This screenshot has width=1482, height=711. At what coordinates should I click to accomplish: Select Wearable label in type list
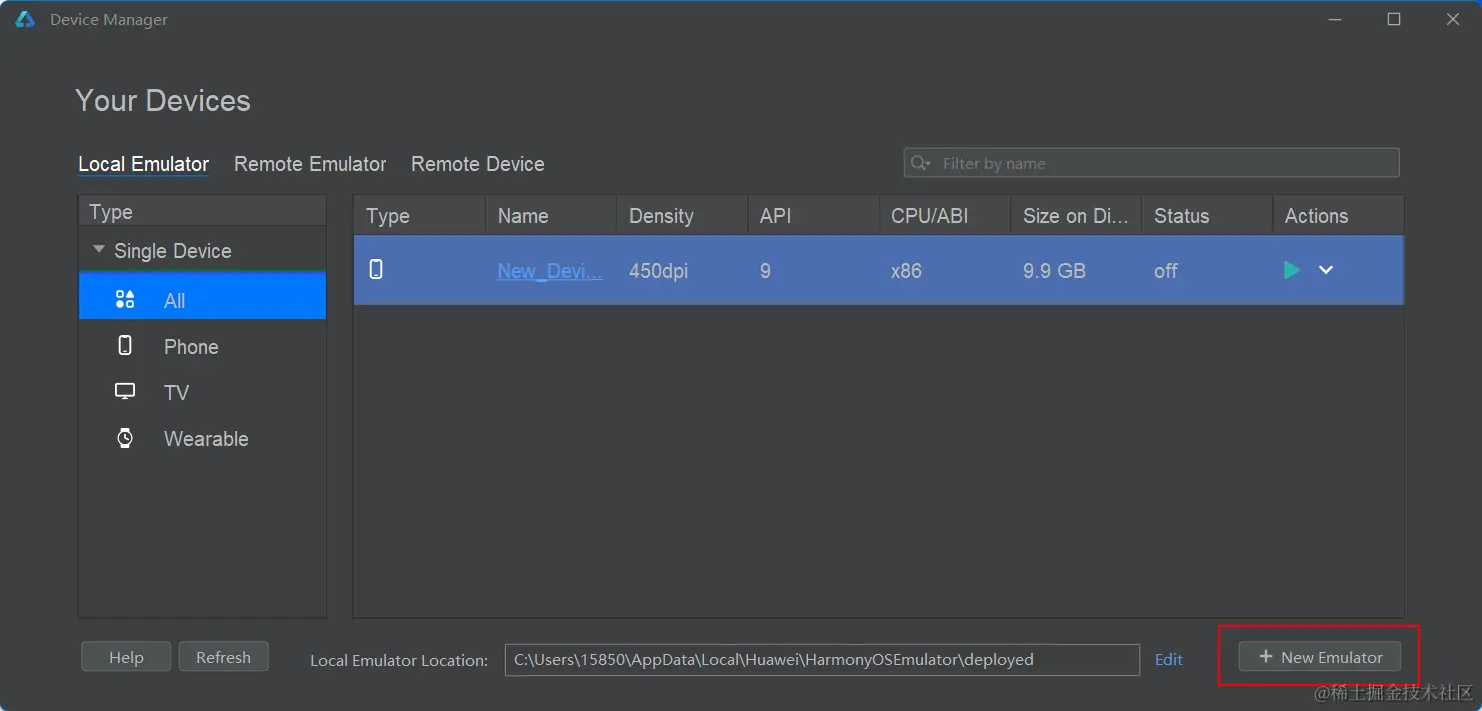tap(206, 439)
